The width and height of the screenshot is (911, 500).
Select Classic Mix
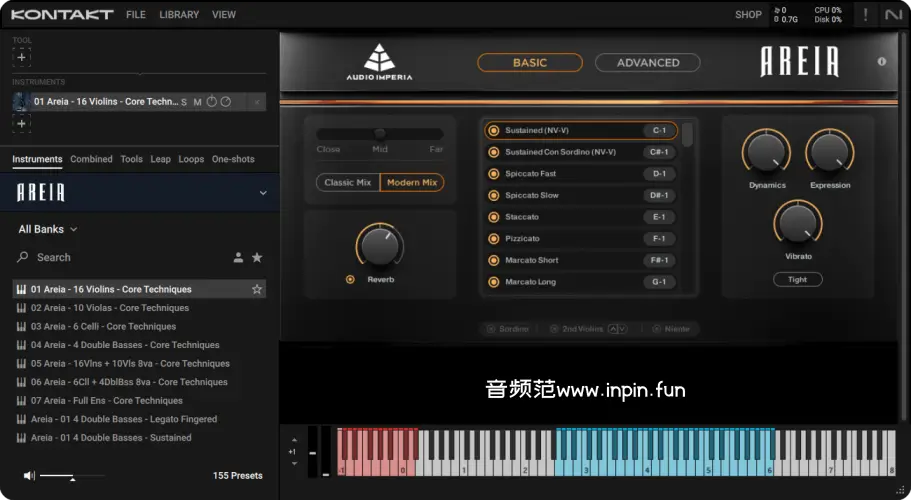347,182
